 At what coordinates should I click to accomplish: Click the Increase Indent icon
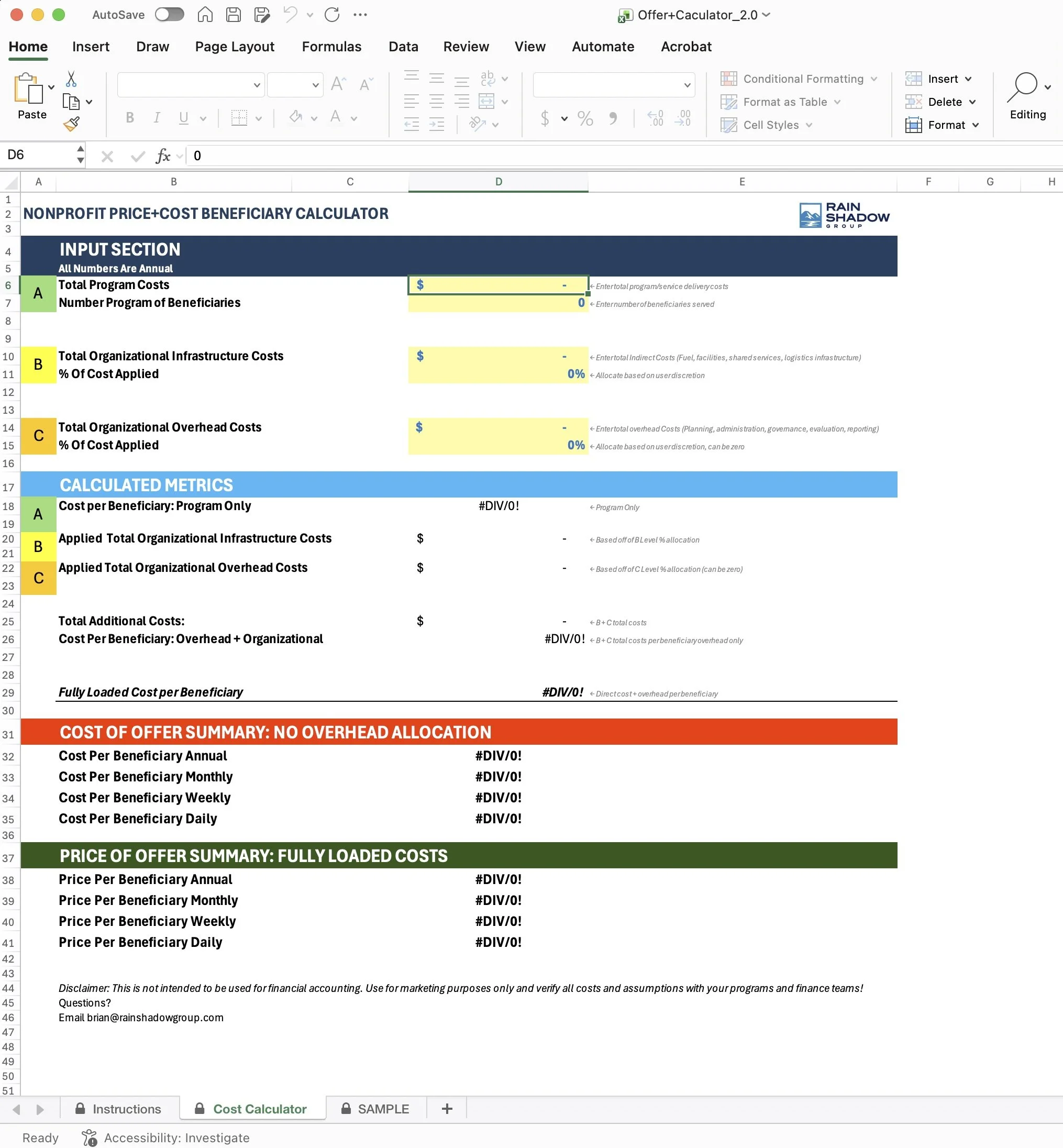[437, 124]
